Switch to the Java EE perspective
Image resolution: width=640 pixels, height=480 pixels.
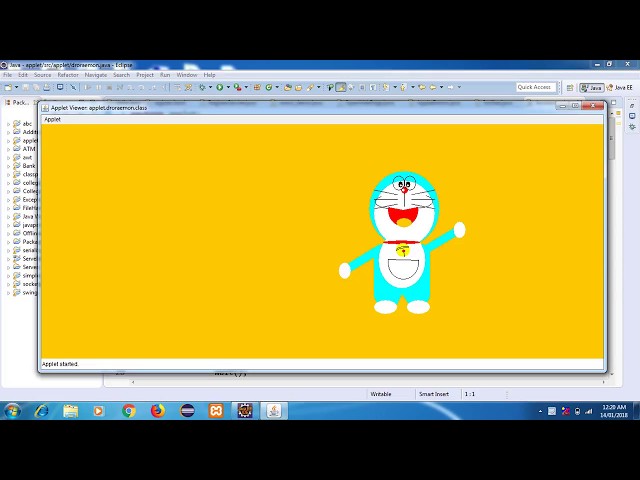(x=620, y=88)
